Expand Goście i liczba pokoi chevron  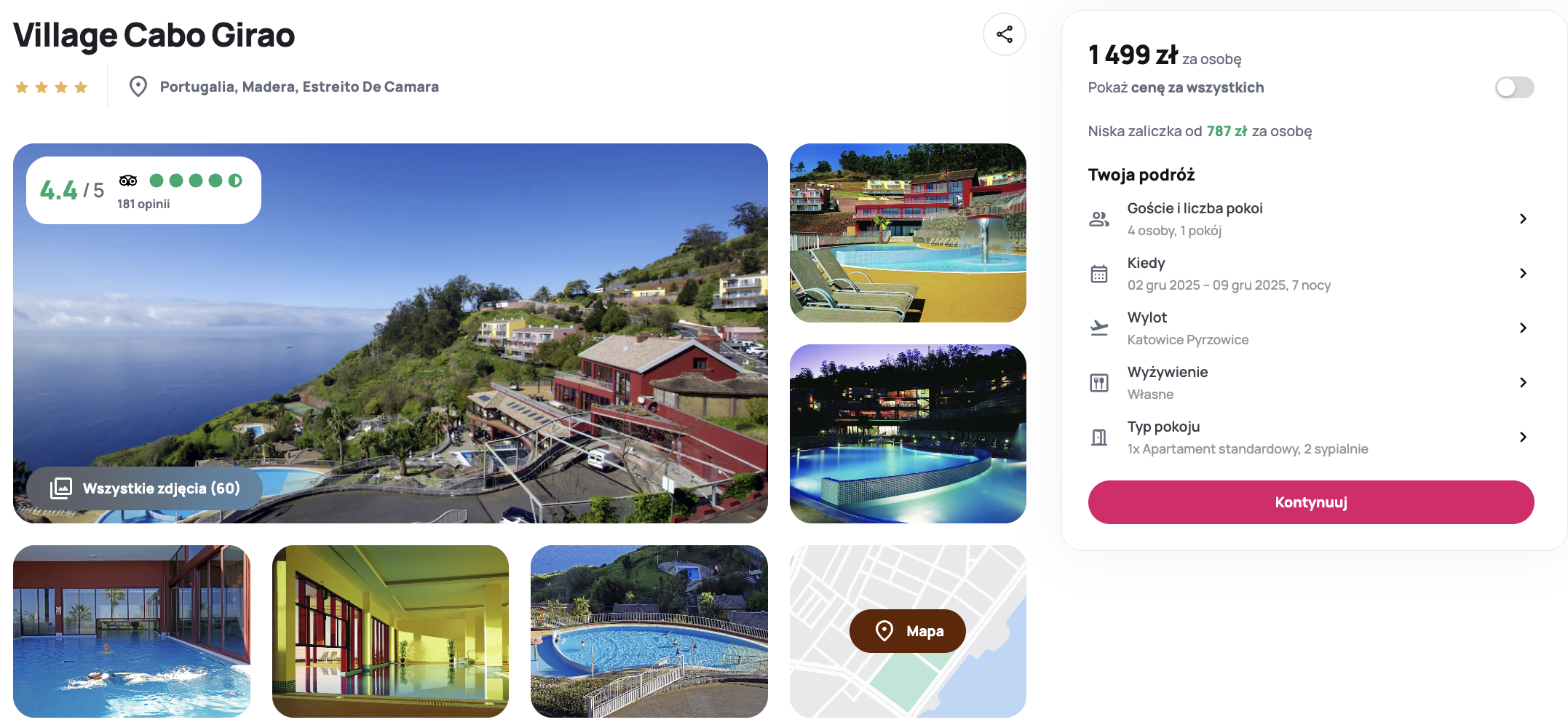1523,218
